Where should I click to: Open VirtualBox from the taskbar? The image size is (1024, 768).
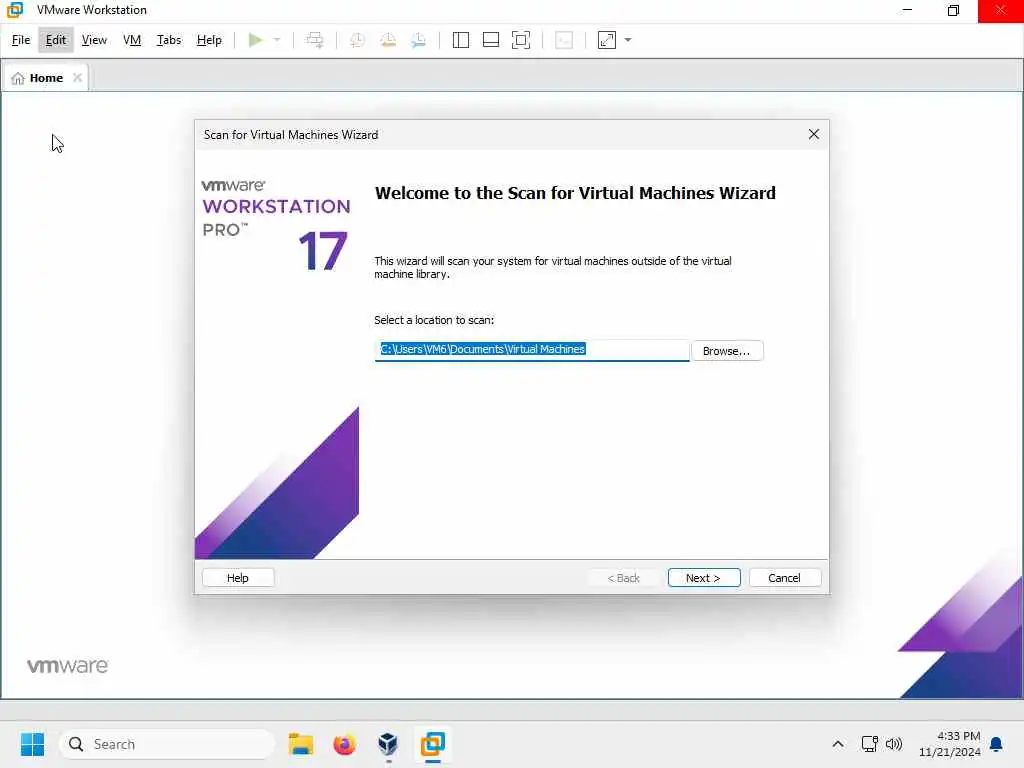388,744
